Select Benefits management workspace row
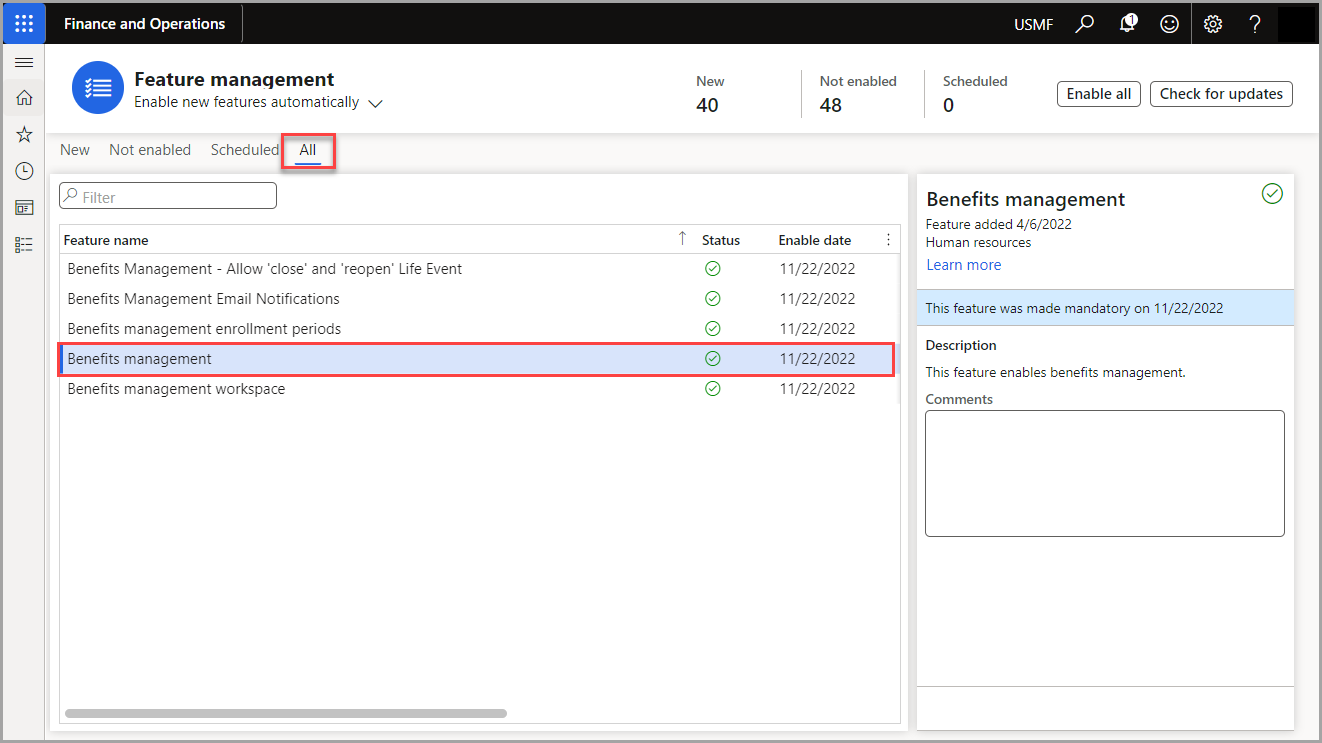This screenshot has height=743, width=1322. point(478,388)
